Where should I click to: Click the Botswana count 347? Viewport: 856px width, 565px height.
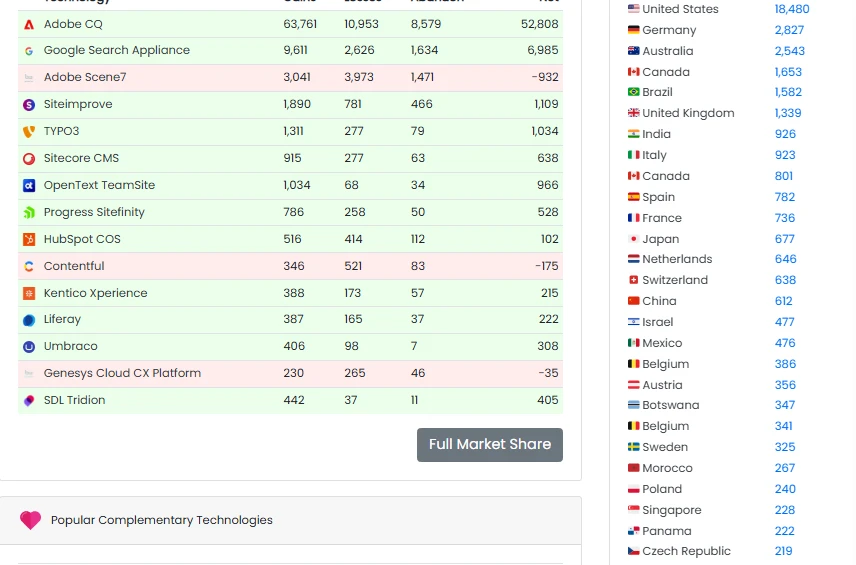point(785,405)
